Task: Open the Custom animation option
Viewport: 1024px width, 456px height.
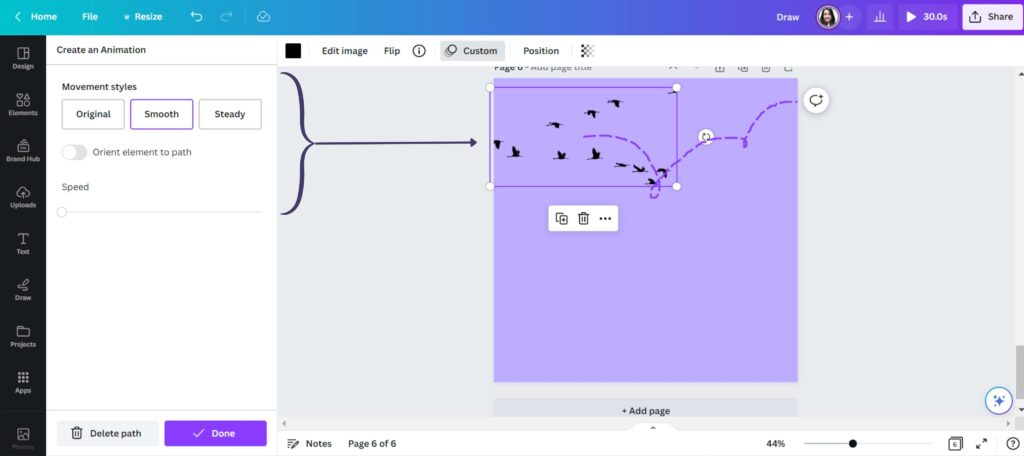Action: click(473, 51)
